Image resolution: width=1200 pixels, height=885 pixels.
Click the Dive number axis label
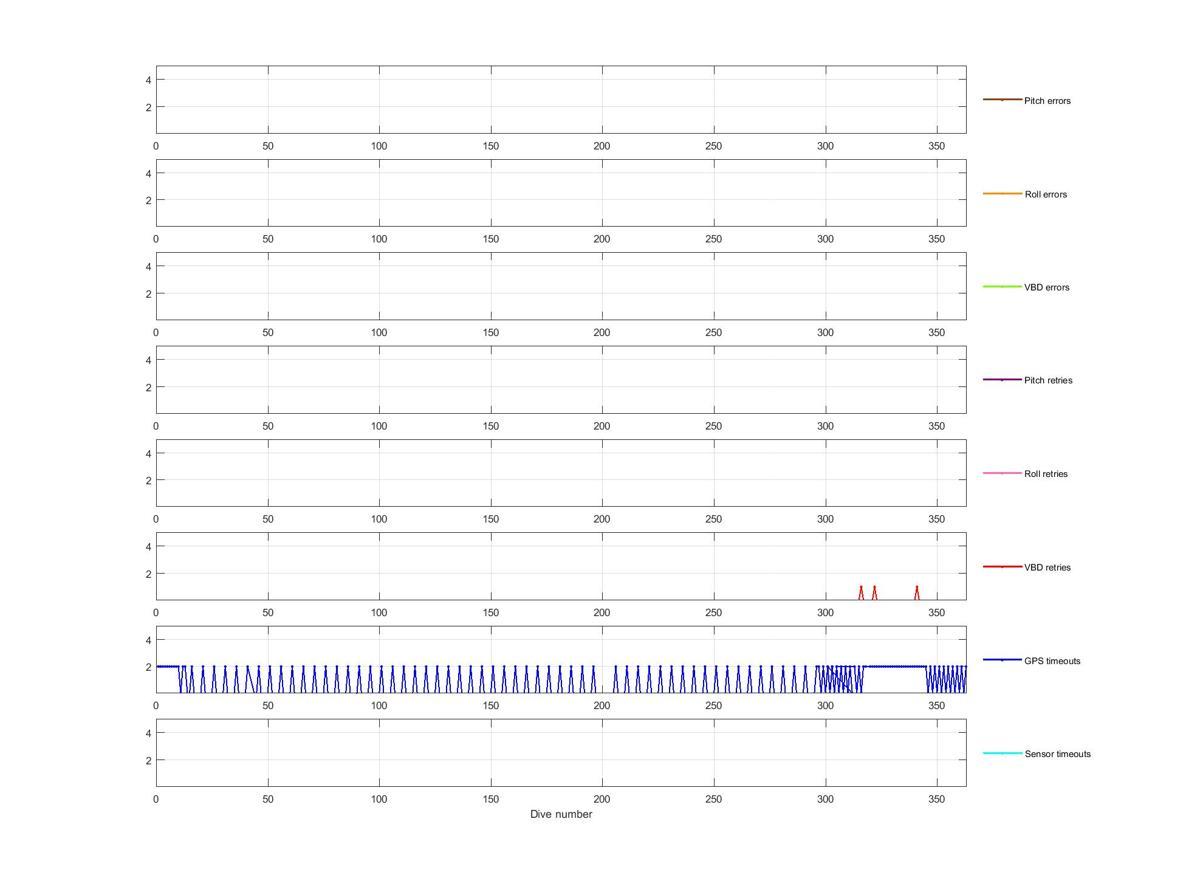pos(561,814)
